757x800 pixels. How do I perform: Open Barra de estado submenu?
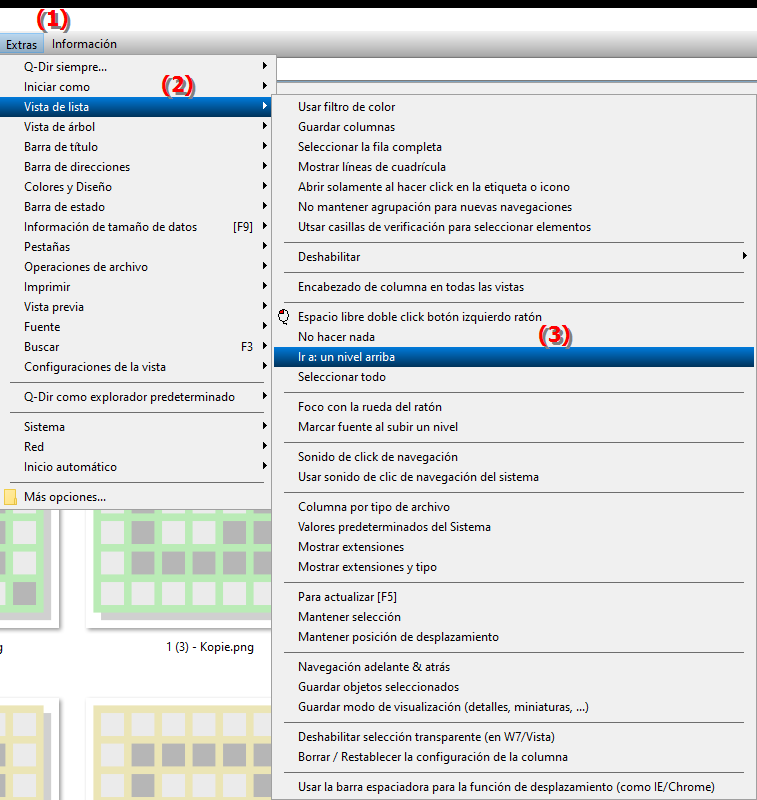click(137, 207)
